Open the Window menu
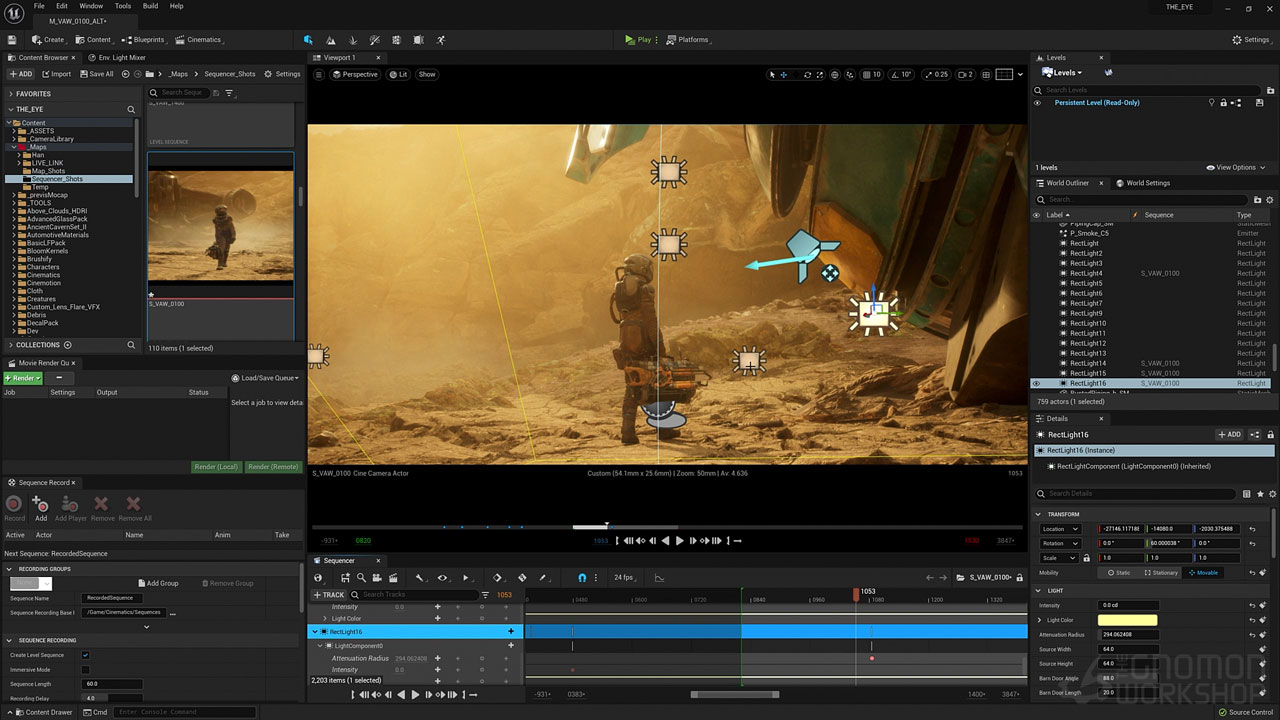The height and width of the screenshot is (720, 1280). pos(91,6)
